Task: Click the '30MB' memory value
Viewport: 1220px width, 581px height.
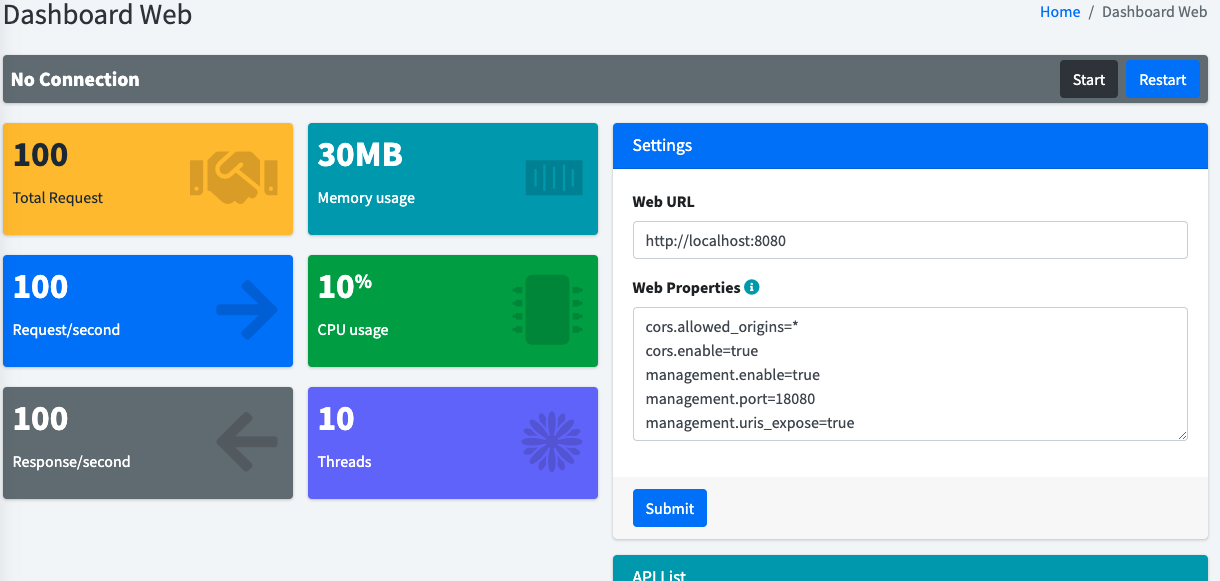Action: 360,155
